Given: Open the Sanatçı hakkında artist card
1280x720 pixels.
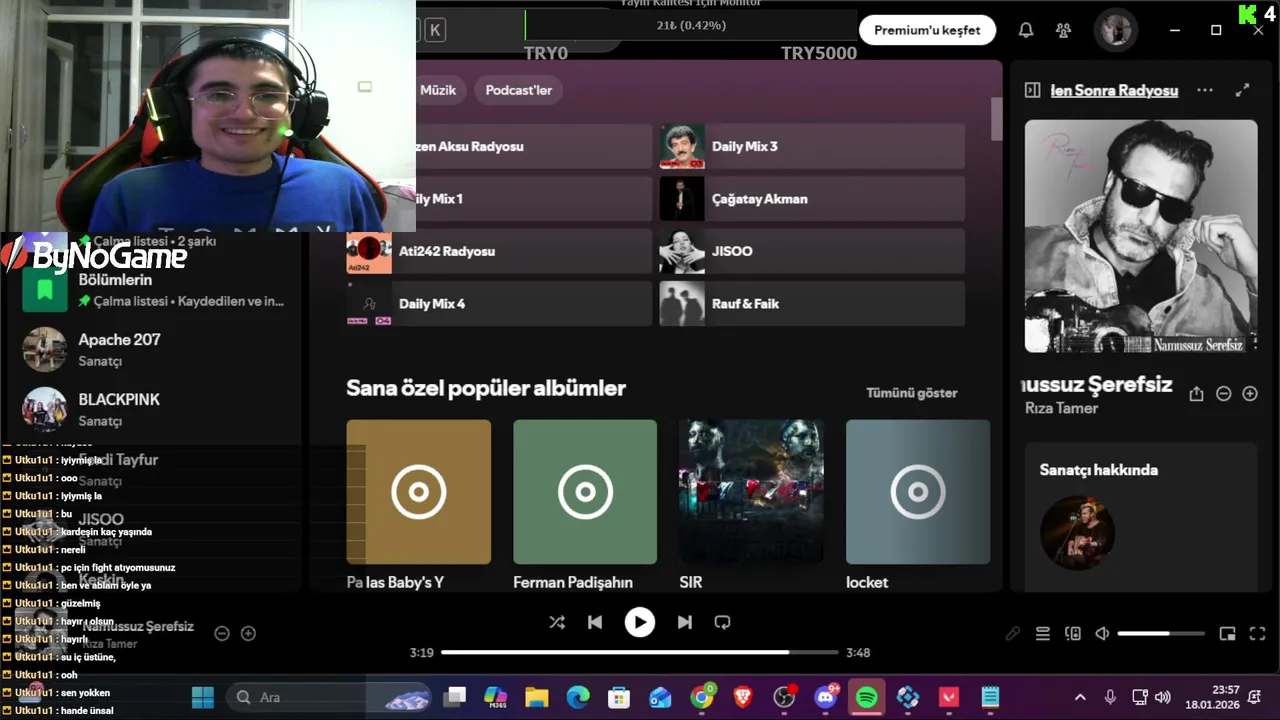Looking at the screenshot, I should (1141, 517).
